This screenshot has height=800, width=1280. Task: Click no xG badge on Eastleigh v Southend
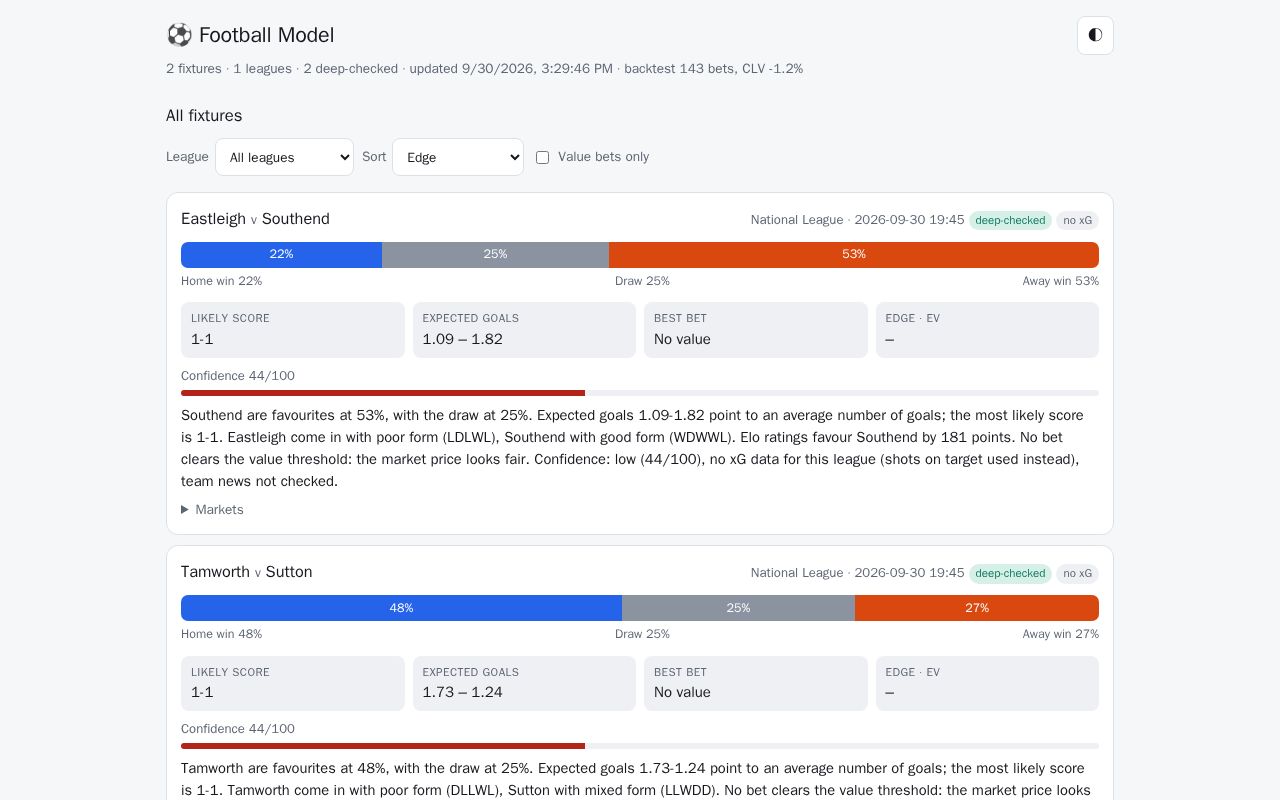click(1077, 220)
